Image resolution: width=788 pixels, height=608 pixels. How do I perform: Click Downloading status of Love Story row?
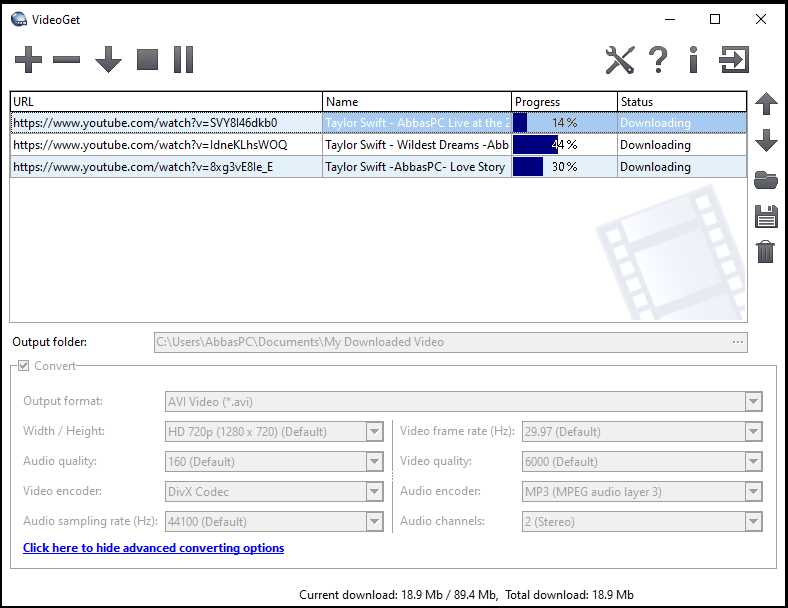pos(682,167)
